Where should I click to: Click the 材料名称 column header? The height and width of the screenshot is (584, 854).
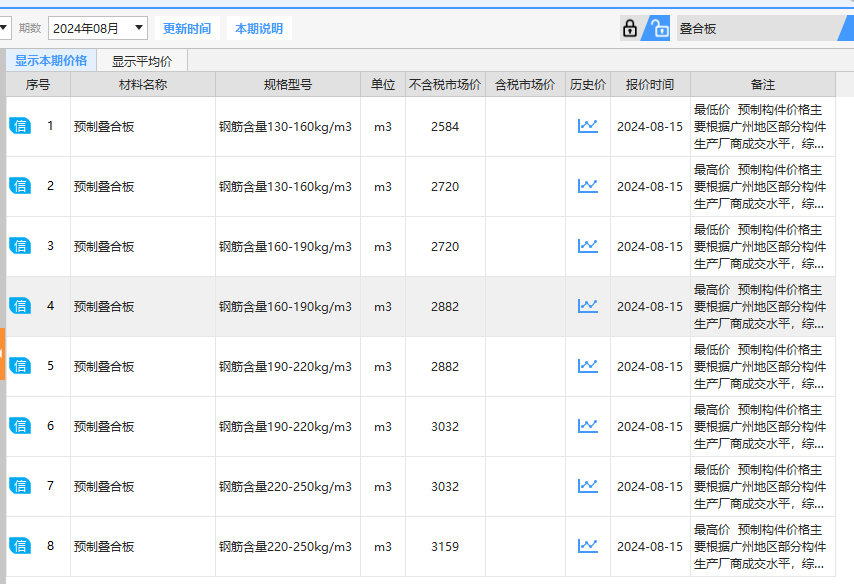click(143, 84)
